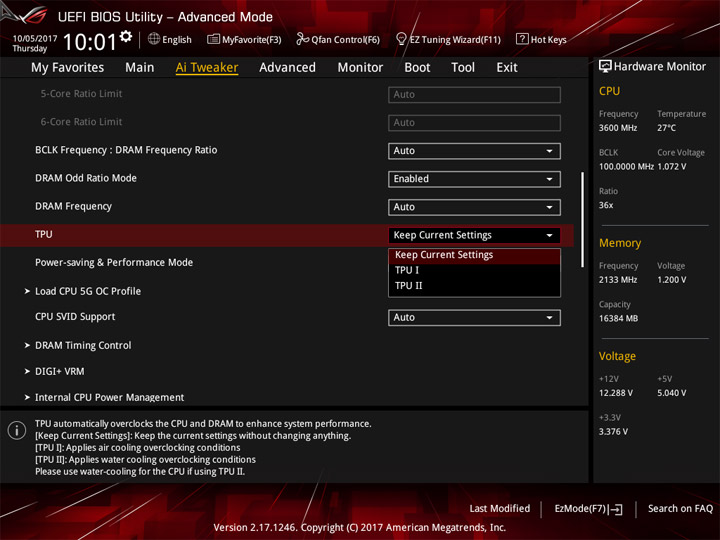Choose TPU I option
Viewport: 720px width, 540px height.
tap(474, 270)
